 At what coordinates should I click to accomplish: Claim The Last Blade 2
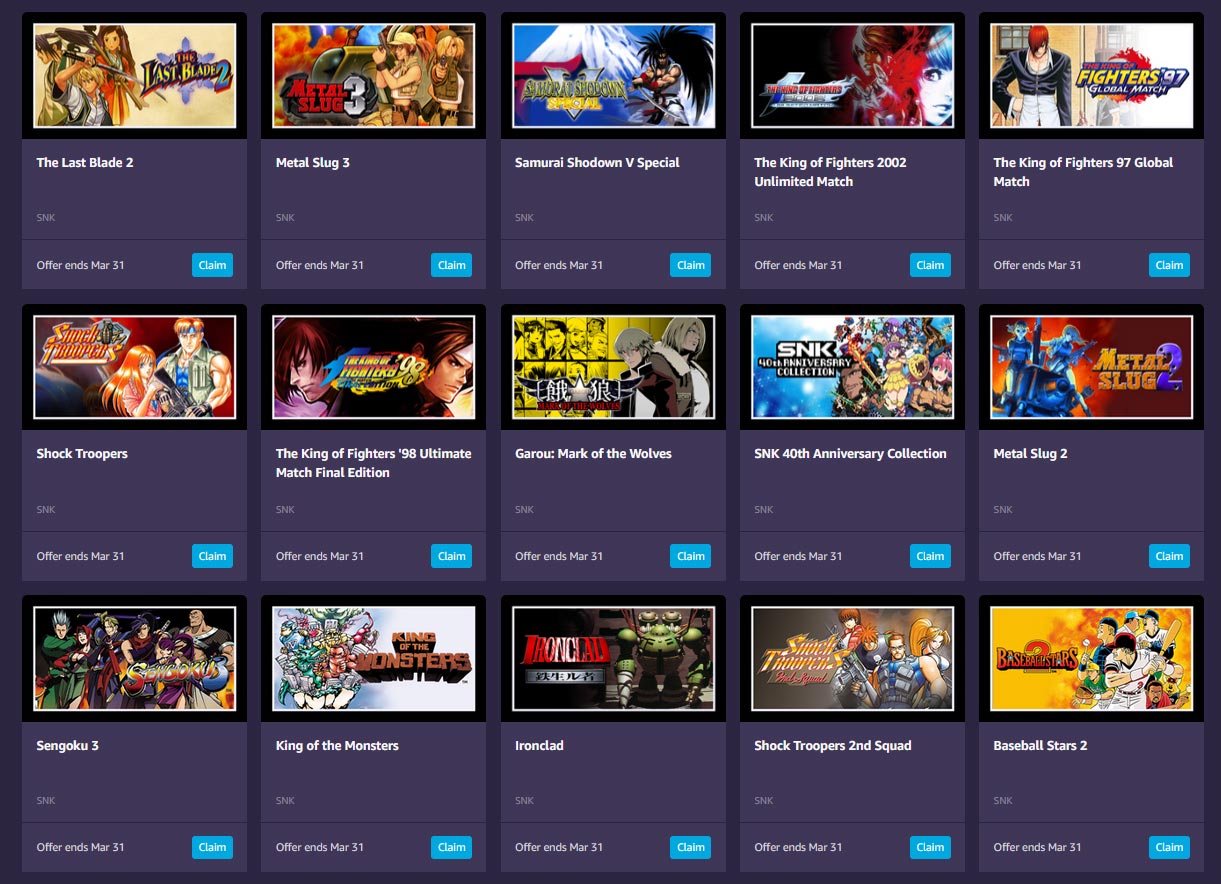click(x=212, y=265)
